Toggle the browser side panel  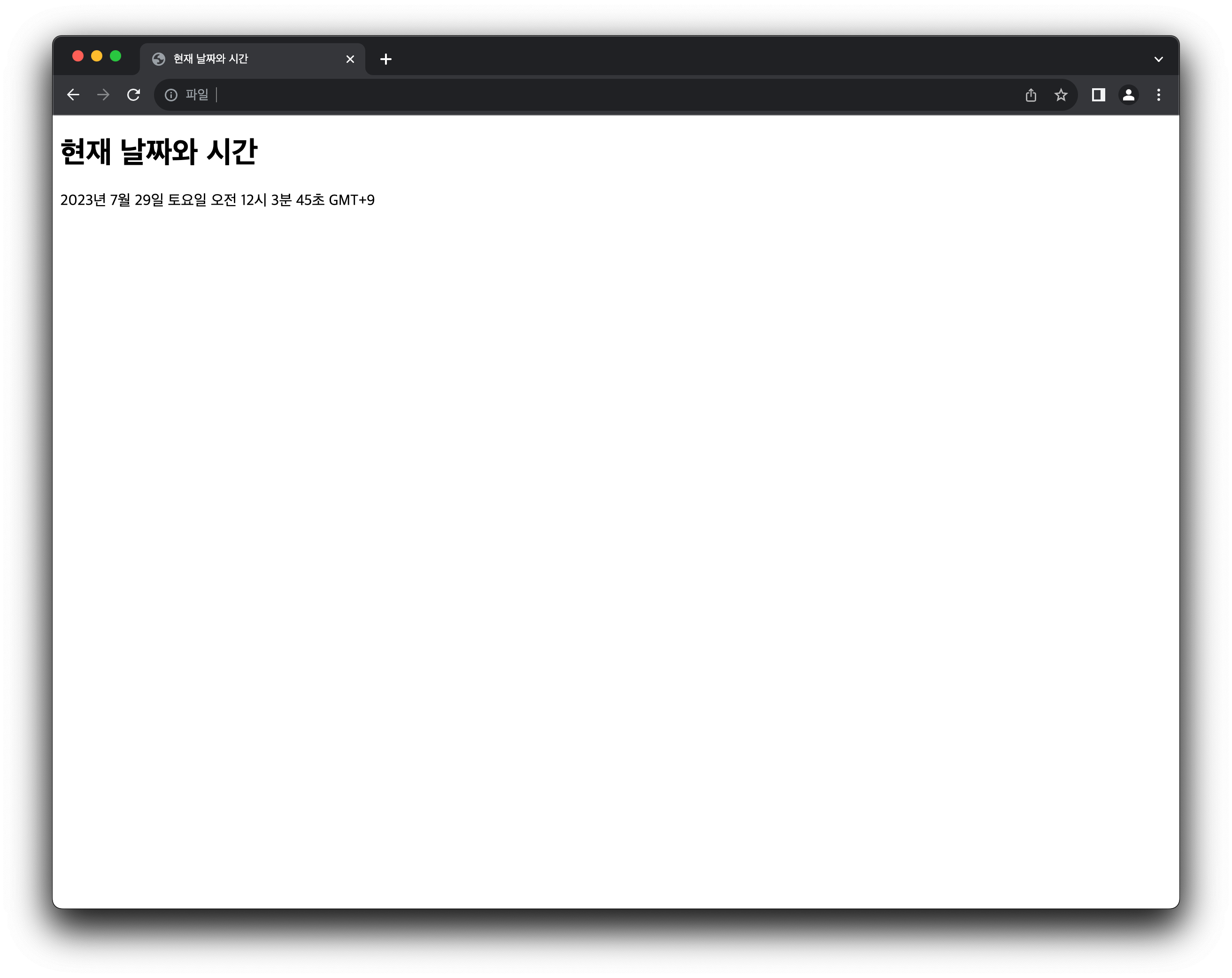point(1098,95)
